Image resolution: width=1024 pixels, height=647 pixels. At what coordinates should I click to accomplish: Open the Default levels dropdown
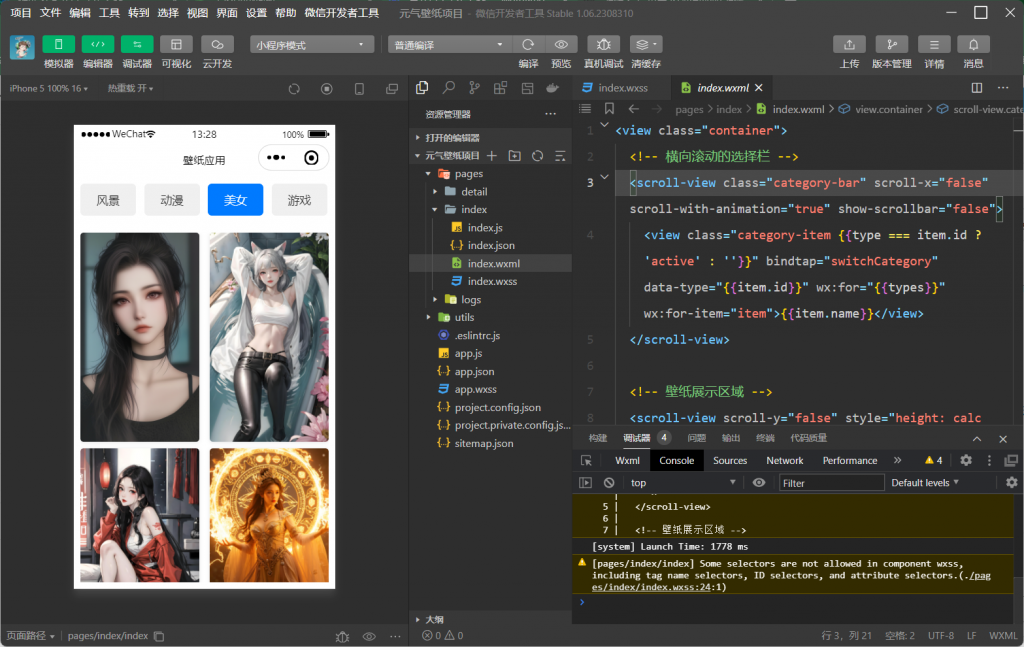click(x=925, y=483)
